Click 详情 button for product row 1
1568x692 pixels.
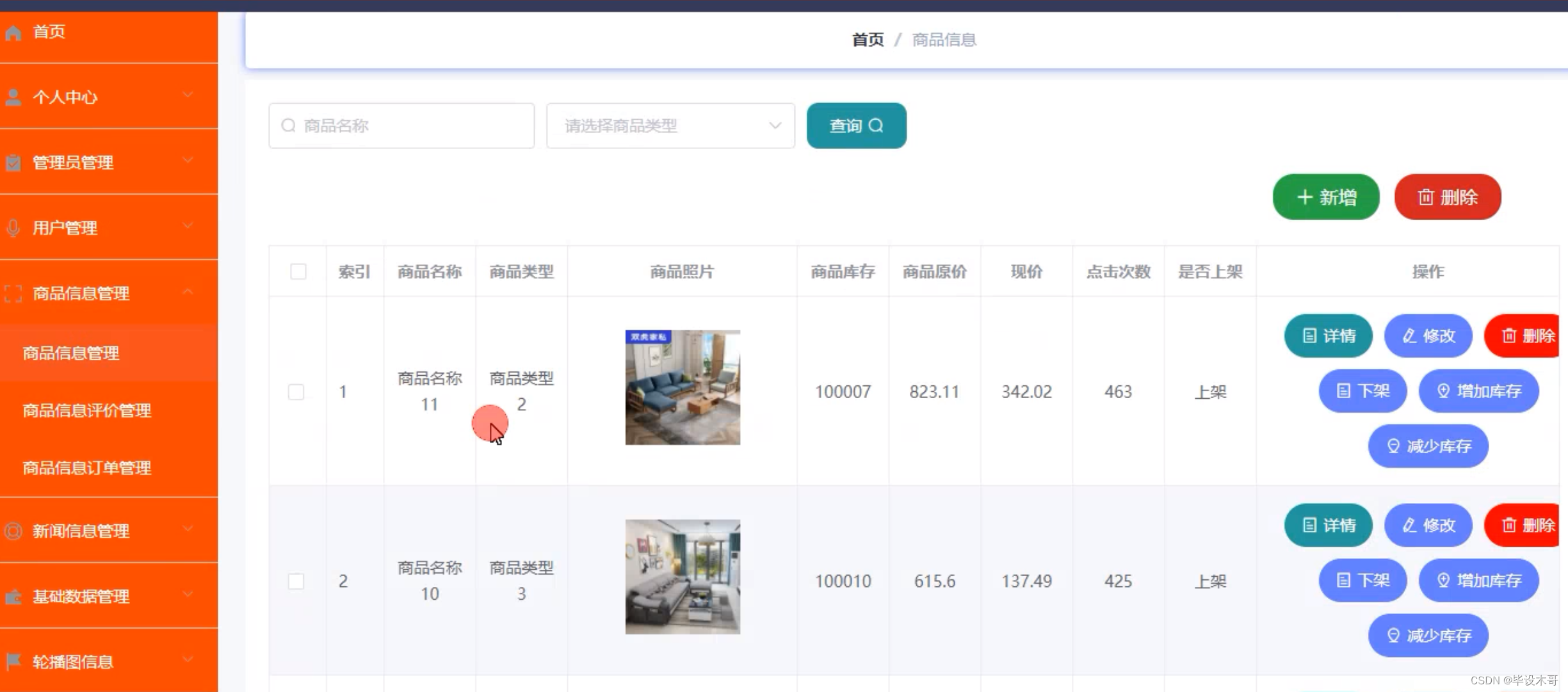pyautogui.click(x=1329, y=335)
